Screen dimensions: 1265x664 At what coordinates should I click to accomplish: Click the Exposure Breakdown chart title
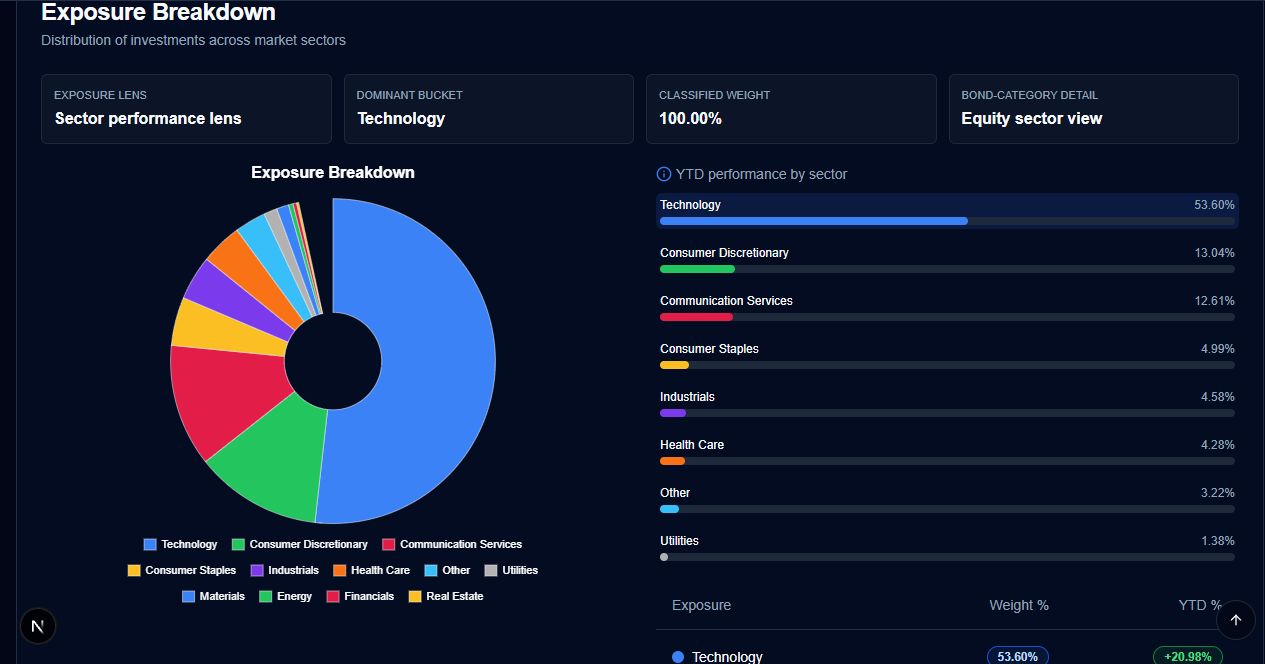pyautogui.click(x=333, y=172)
